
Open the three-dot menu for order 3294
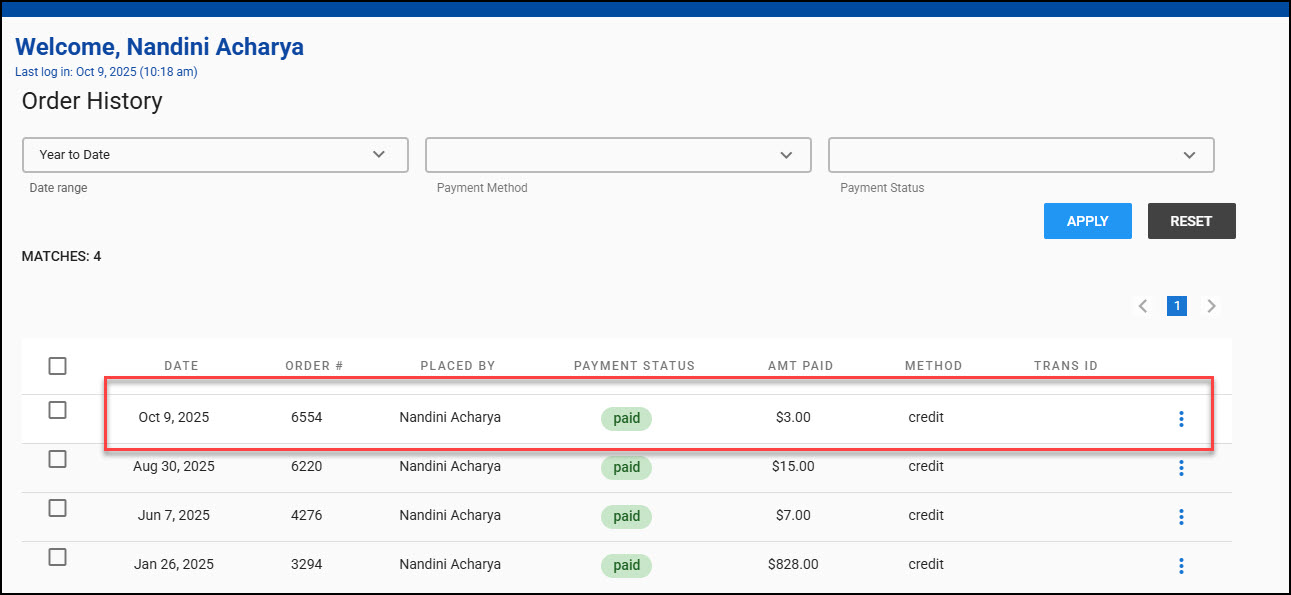[1181, 565]
